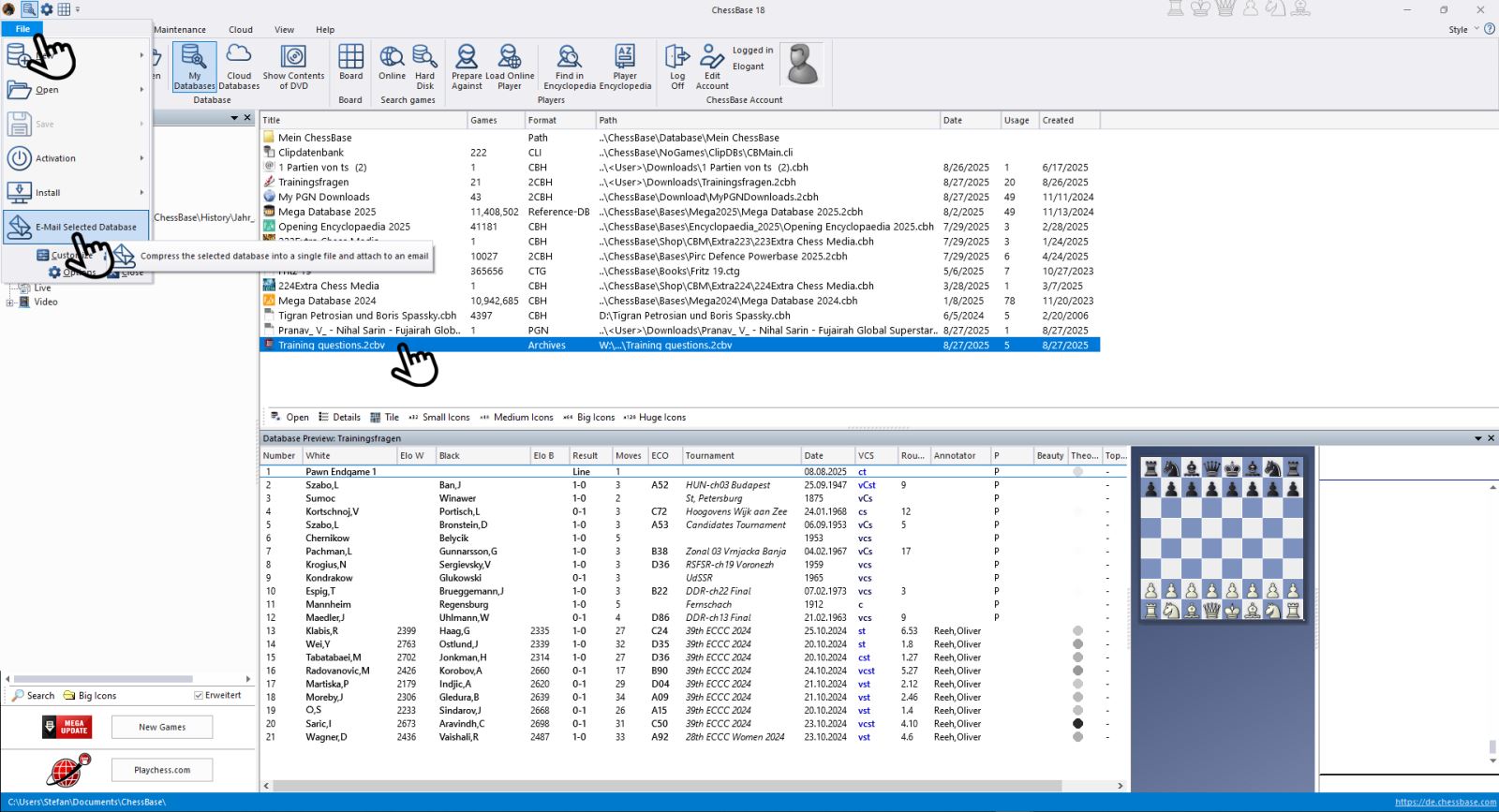Open the My Databases ribbon icon
The height and width of the screenshot is (812, 1499).
[x=194, y=66]
